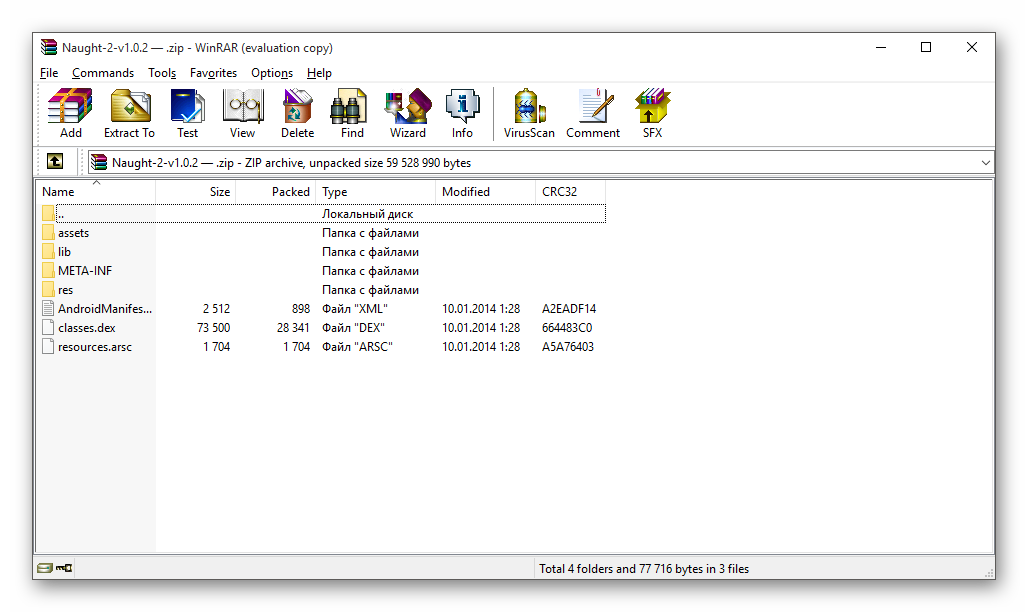The height and width of the screenshot is (612, 1028).
Task: Open the Find binoculars tool
Action: pos(352,113)
